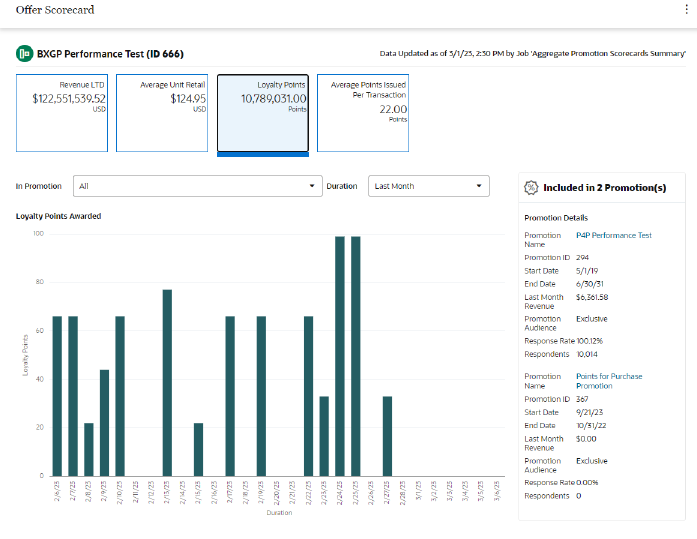Click the percent badge promotions icon

531,188
